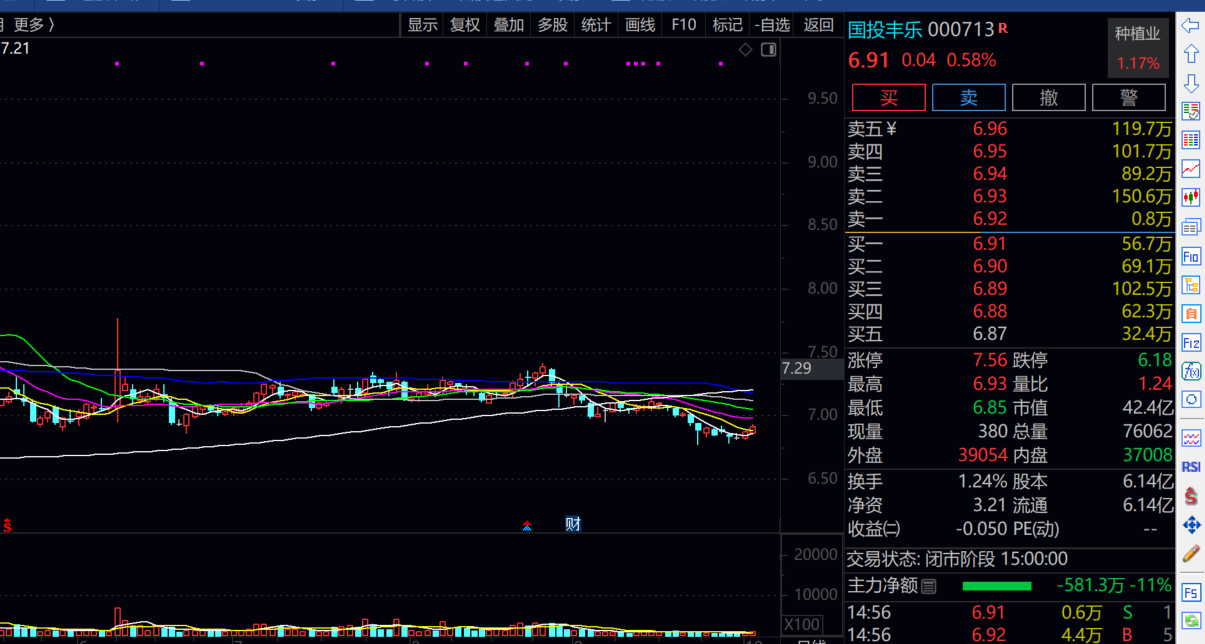Click the red S marker on chart
Screen dimensions: 1205x644
[6, 525]
